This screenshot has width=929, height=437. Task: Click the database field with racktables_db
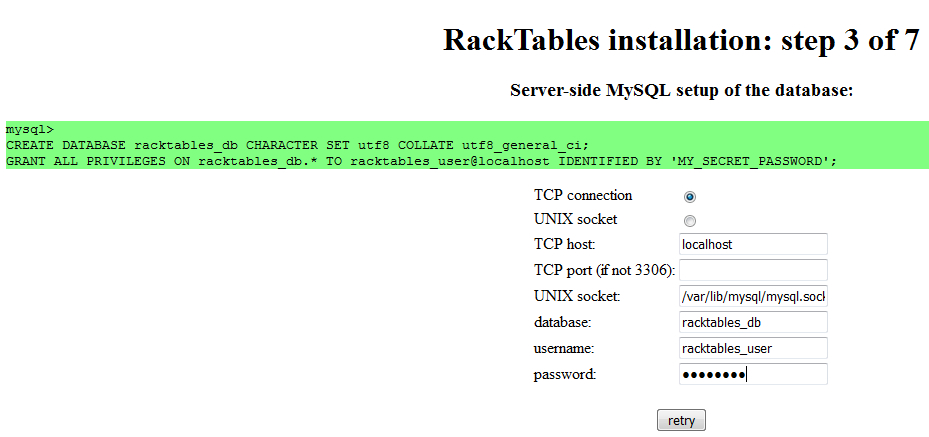coord(753,322)
